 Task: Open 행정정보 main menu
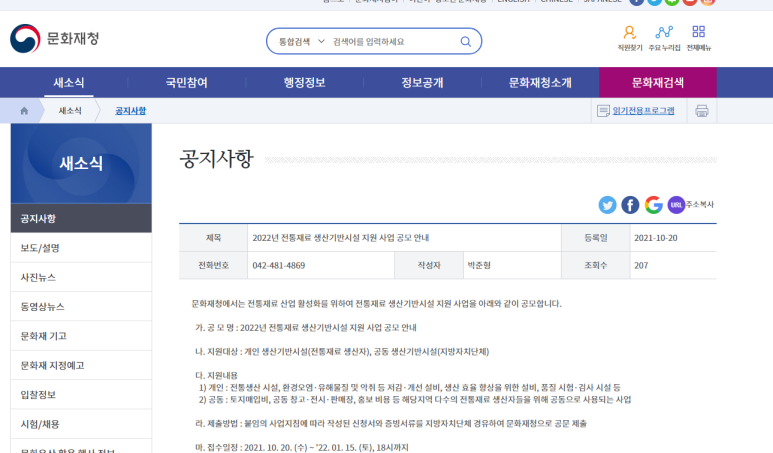pyautogui.click(x=304, y=82)
